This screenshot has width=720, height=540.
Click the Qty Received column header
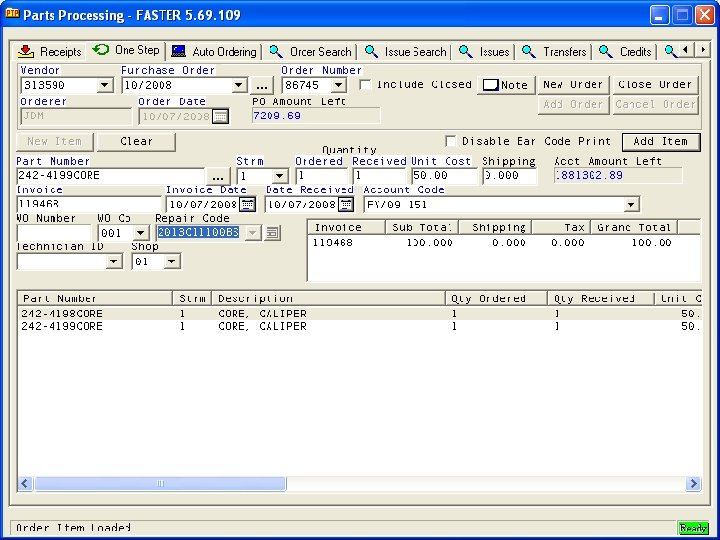click(x=601, y=298)
